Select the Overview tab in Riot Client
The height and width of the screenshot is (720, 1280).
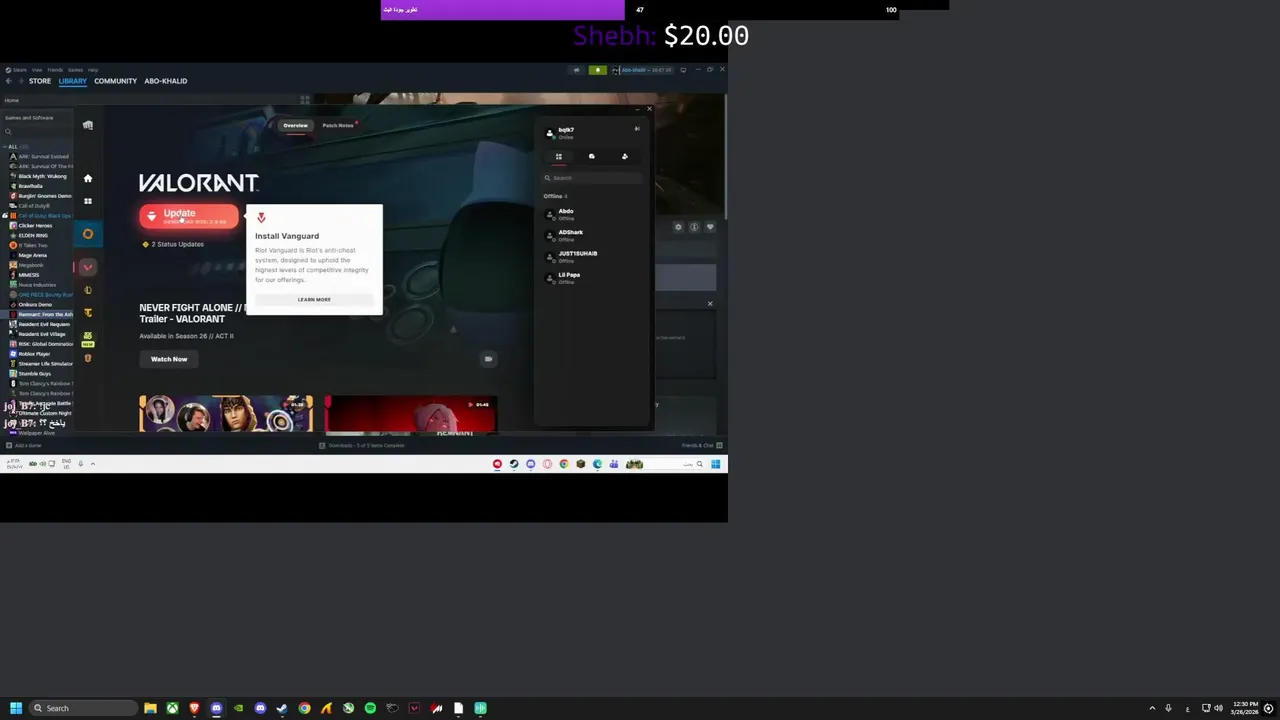(295, 125)
